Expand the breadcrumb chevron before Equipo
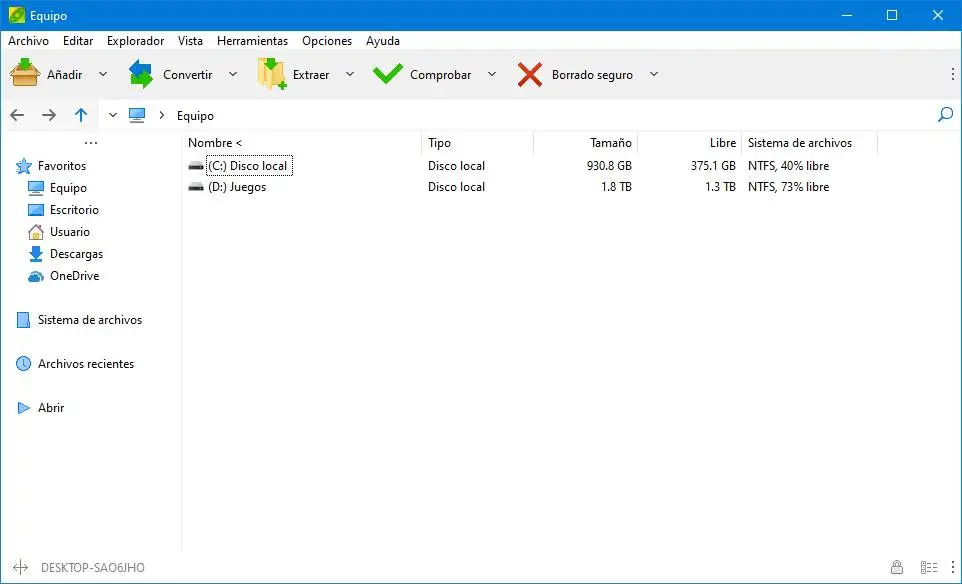This screenshot has width=962, height=584. 162,115
